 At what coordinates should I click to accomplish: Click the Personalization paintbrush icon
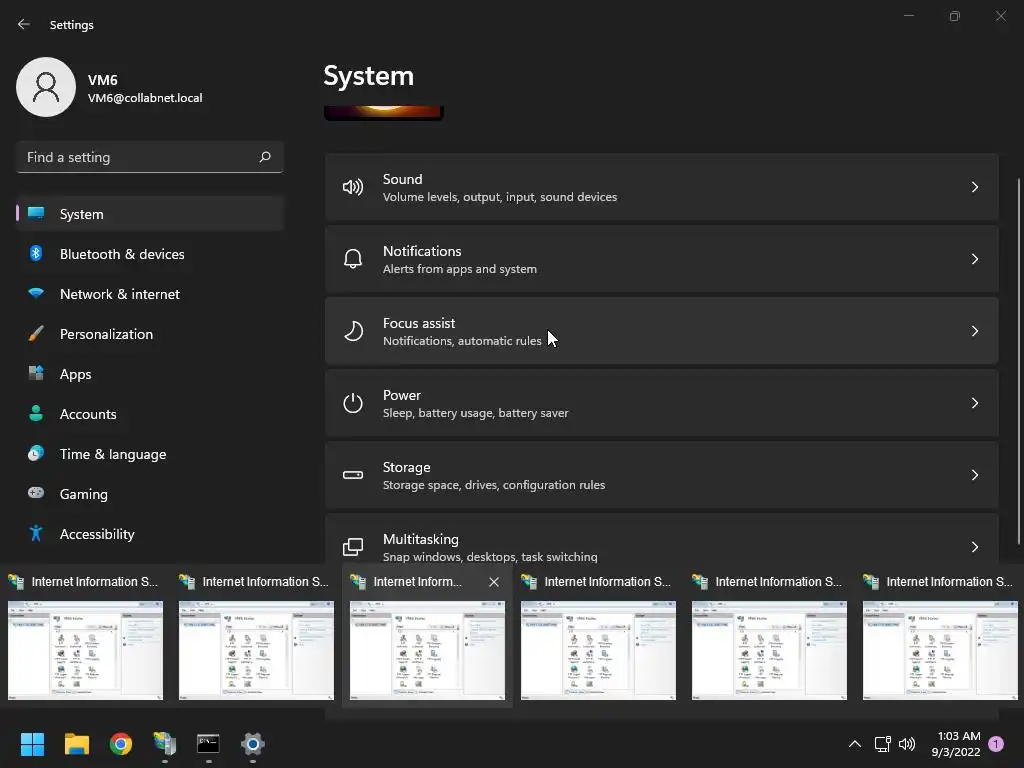[x=36, y=334]
